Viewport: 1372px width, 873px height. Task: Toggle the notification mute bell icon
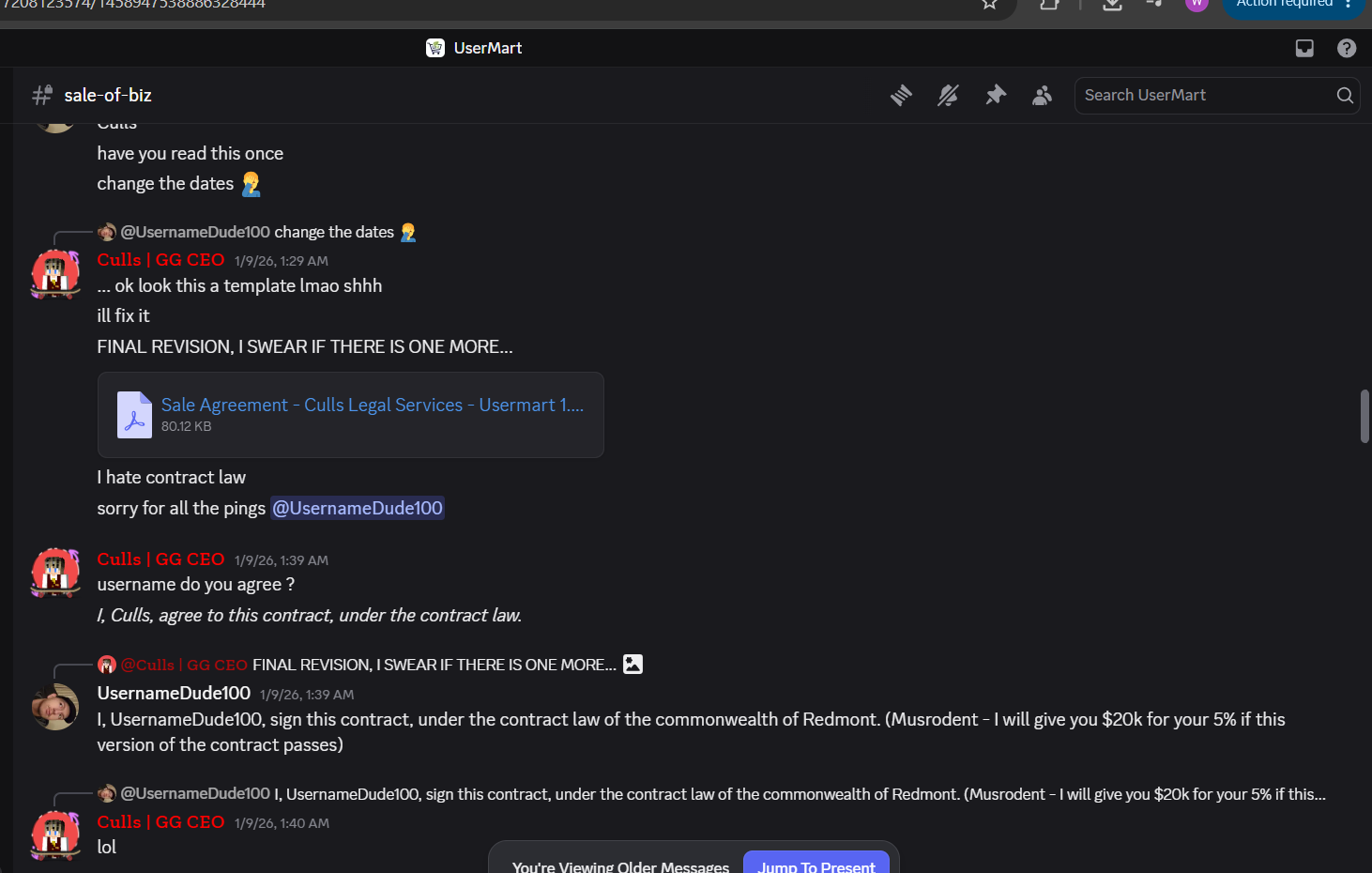948,95
